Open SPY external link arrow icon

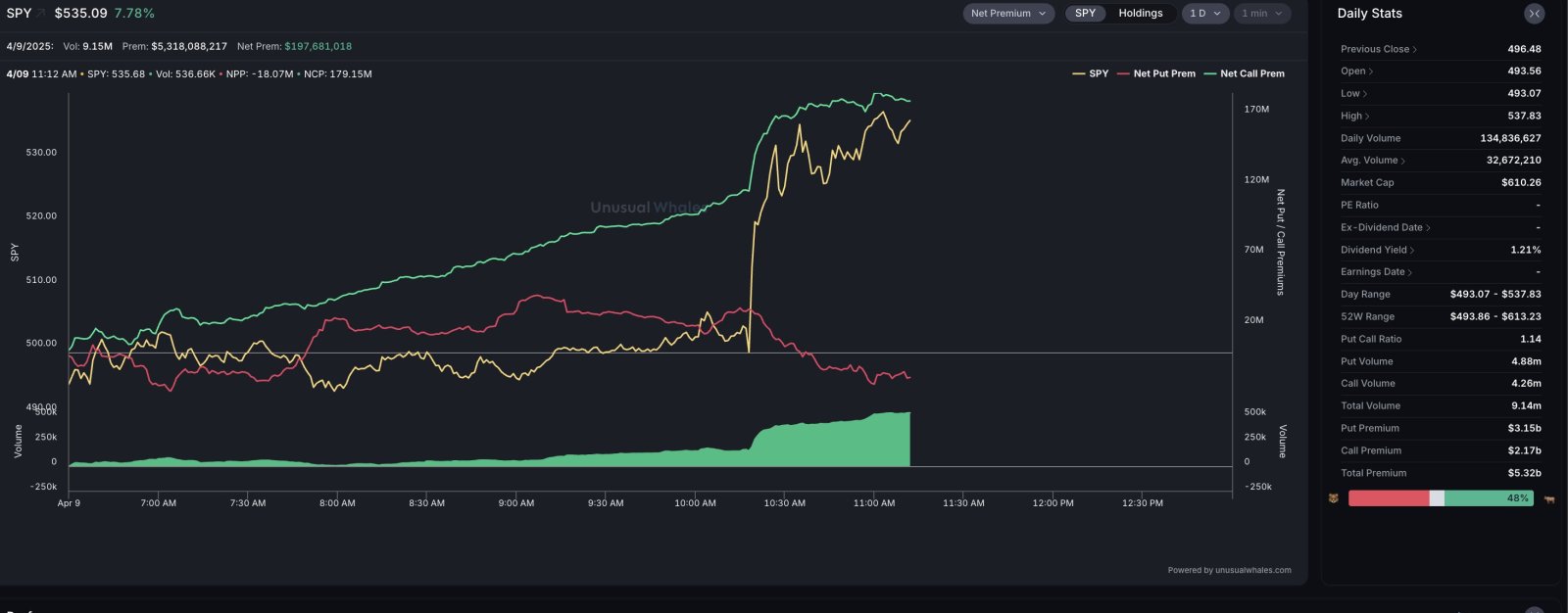pyautogui.click(x=42, y=13)
